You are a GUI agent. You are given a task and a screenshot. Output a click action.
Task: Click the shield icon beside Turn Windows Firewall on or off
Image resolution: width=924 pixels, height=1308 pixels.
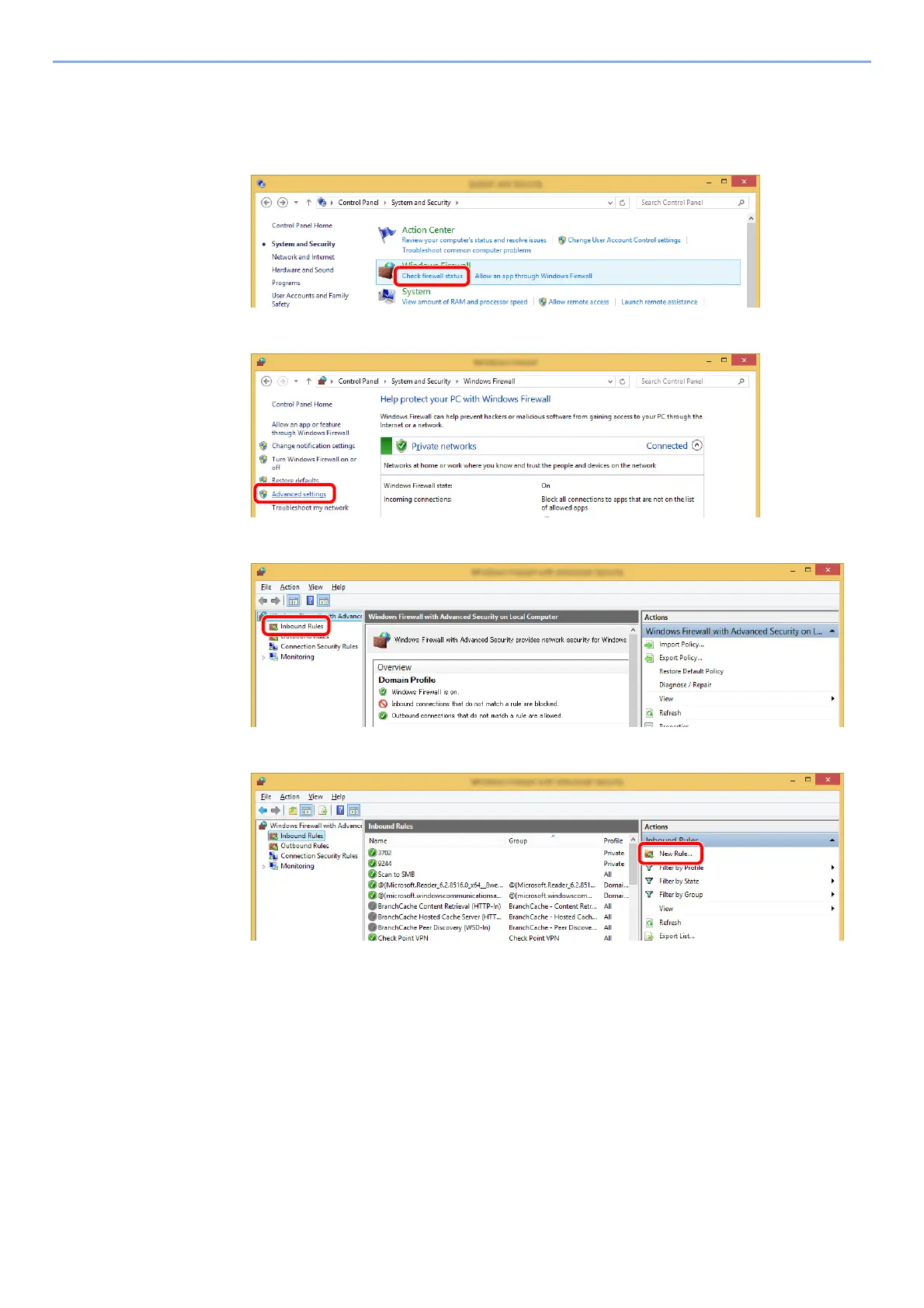(x=263, y=459)
